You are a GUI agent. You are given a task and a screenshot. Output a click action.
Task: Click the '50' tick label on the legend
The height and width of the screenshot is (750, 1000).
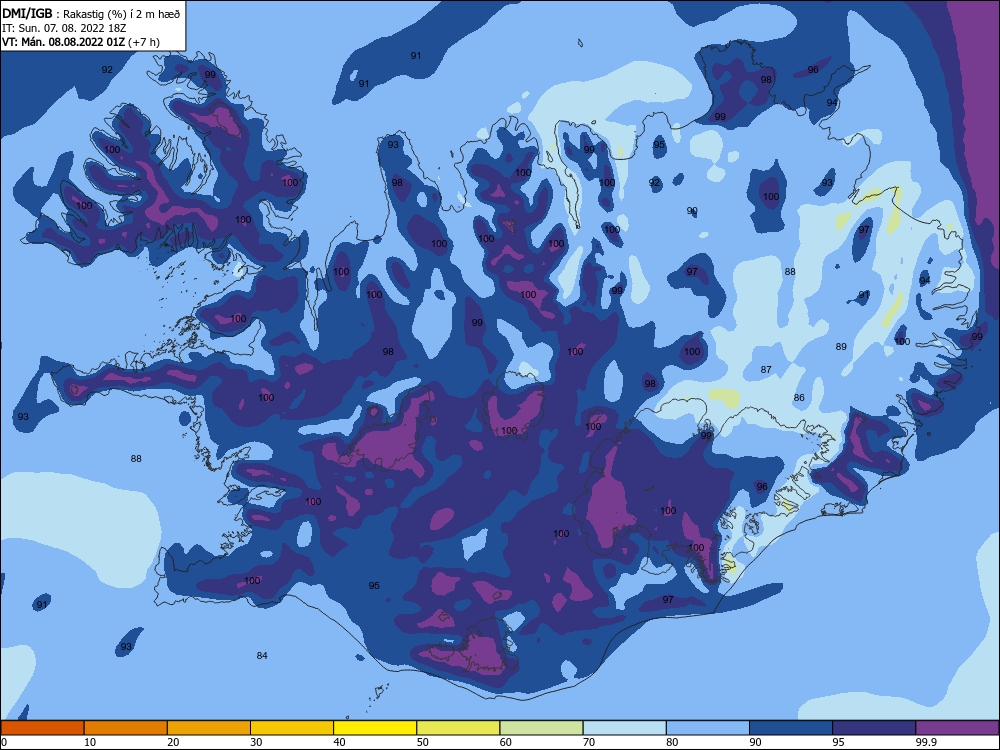tap(422, 742)
